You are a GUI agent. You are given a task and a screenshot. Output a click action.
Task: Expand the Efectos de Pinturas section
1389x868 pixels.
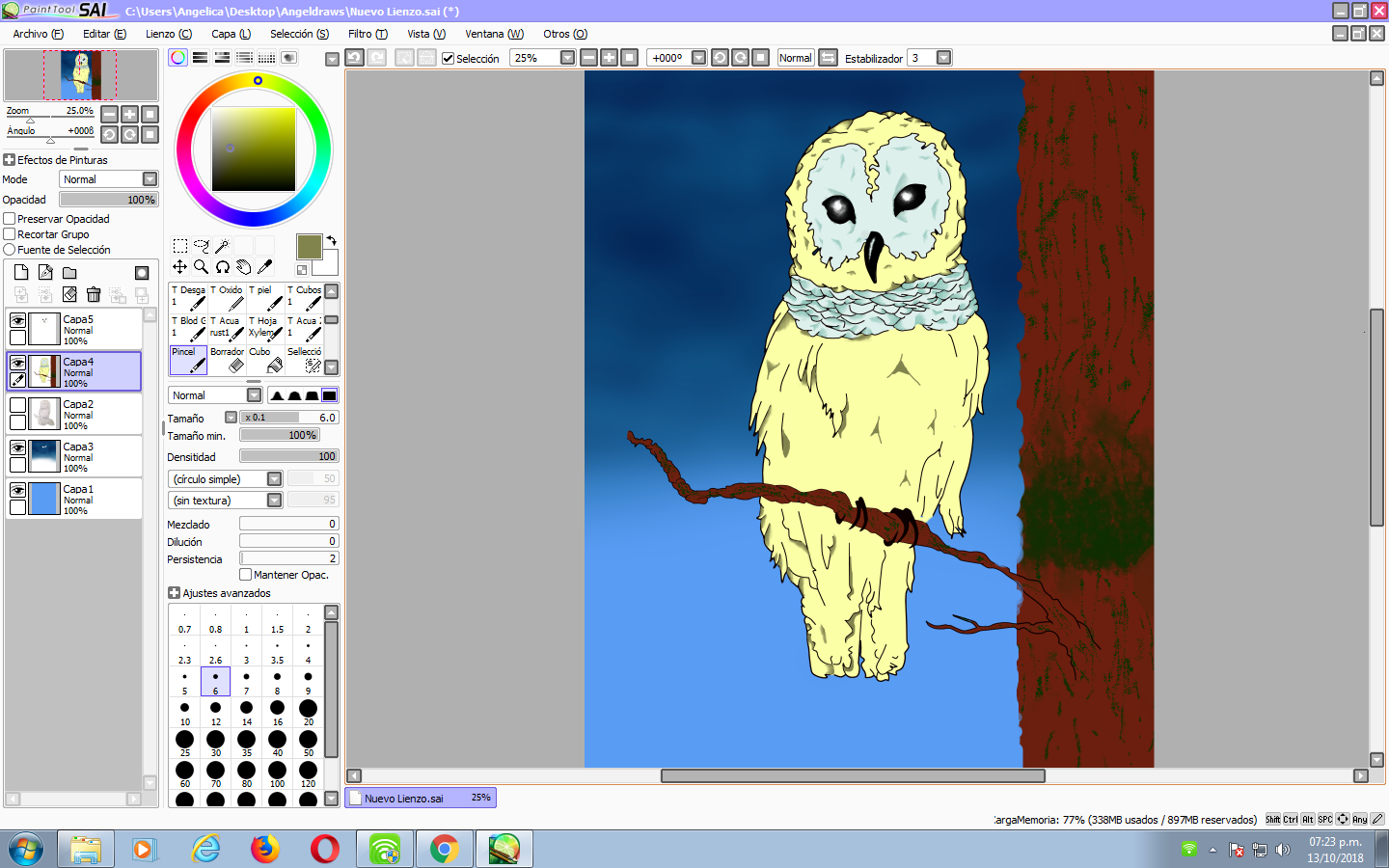click(10, 160)
